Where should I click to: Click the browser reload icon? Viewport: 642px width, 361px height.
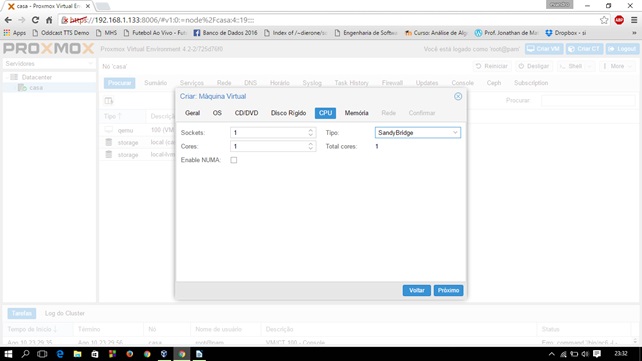(36, 20)
